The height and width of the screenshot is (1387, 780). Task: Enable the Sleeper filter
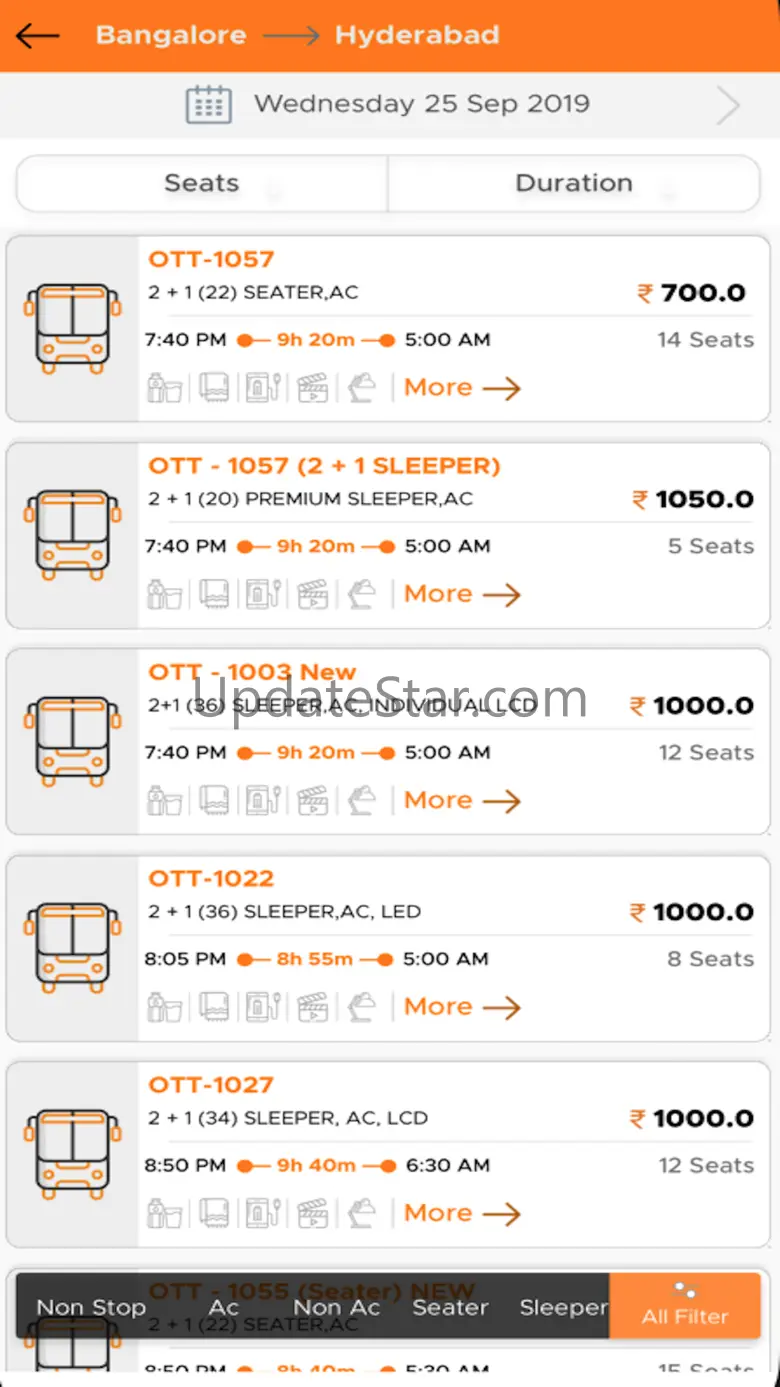point(563,1307)
